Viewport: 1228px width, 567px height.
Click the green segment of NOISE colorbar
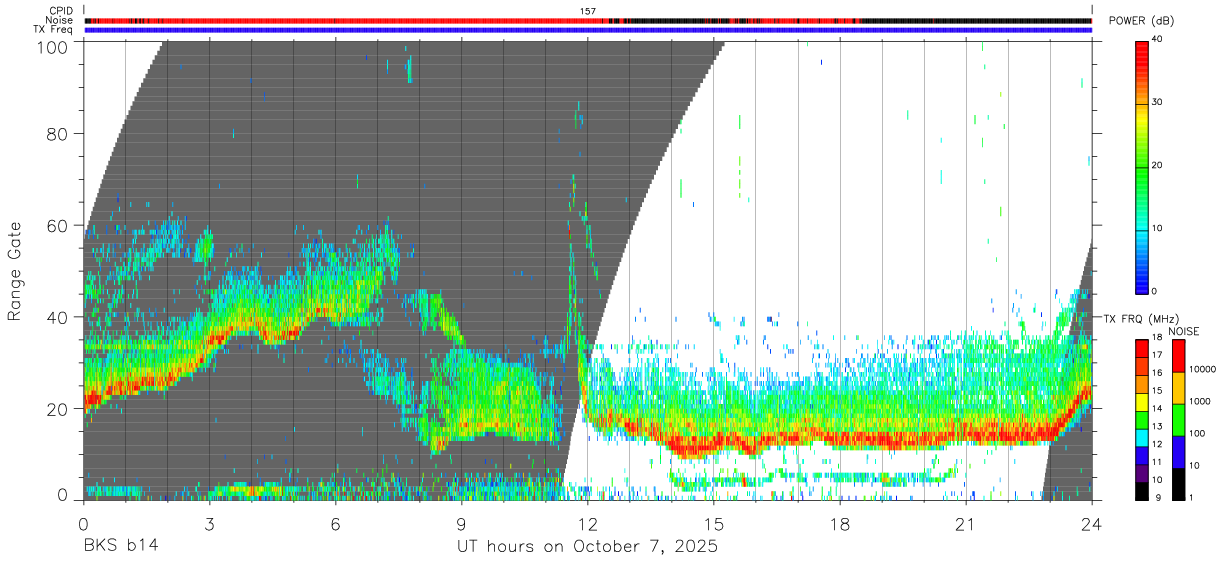point(1177,420)
